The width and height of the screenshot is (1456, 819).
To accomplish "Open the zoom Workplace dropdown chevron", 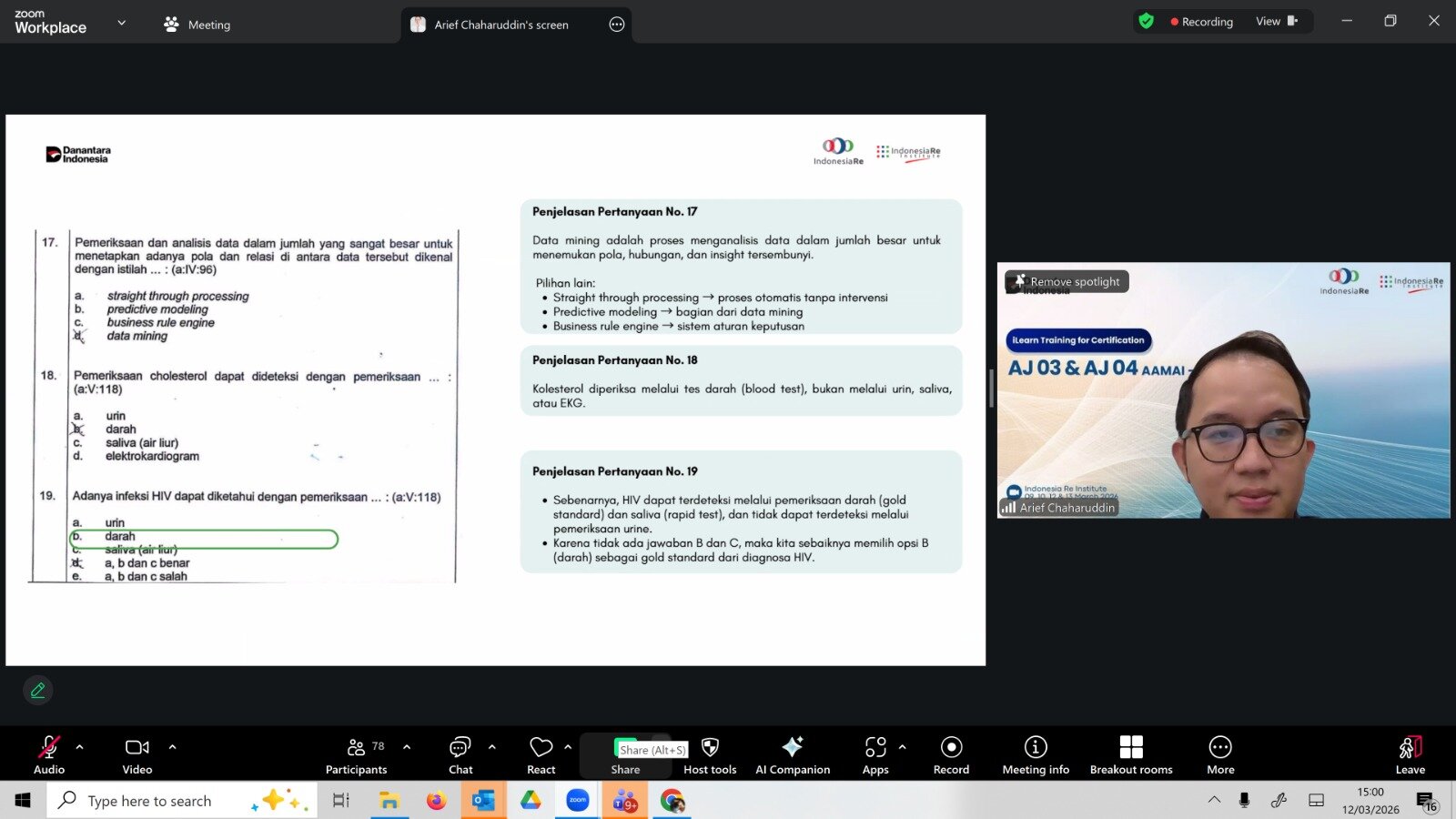I will coord(122,23).
